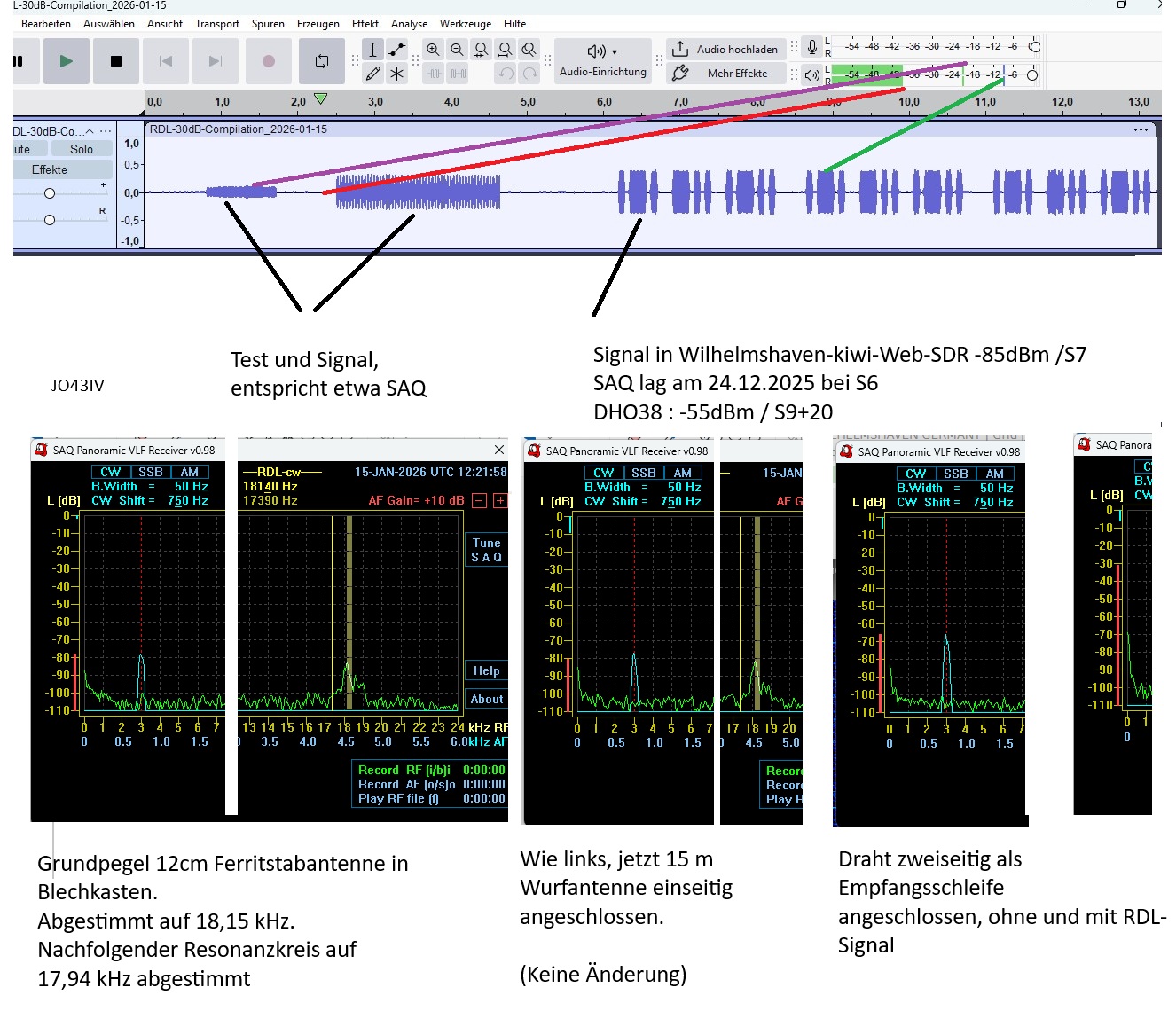Click the Audio hochladen button

coord(725,50)
